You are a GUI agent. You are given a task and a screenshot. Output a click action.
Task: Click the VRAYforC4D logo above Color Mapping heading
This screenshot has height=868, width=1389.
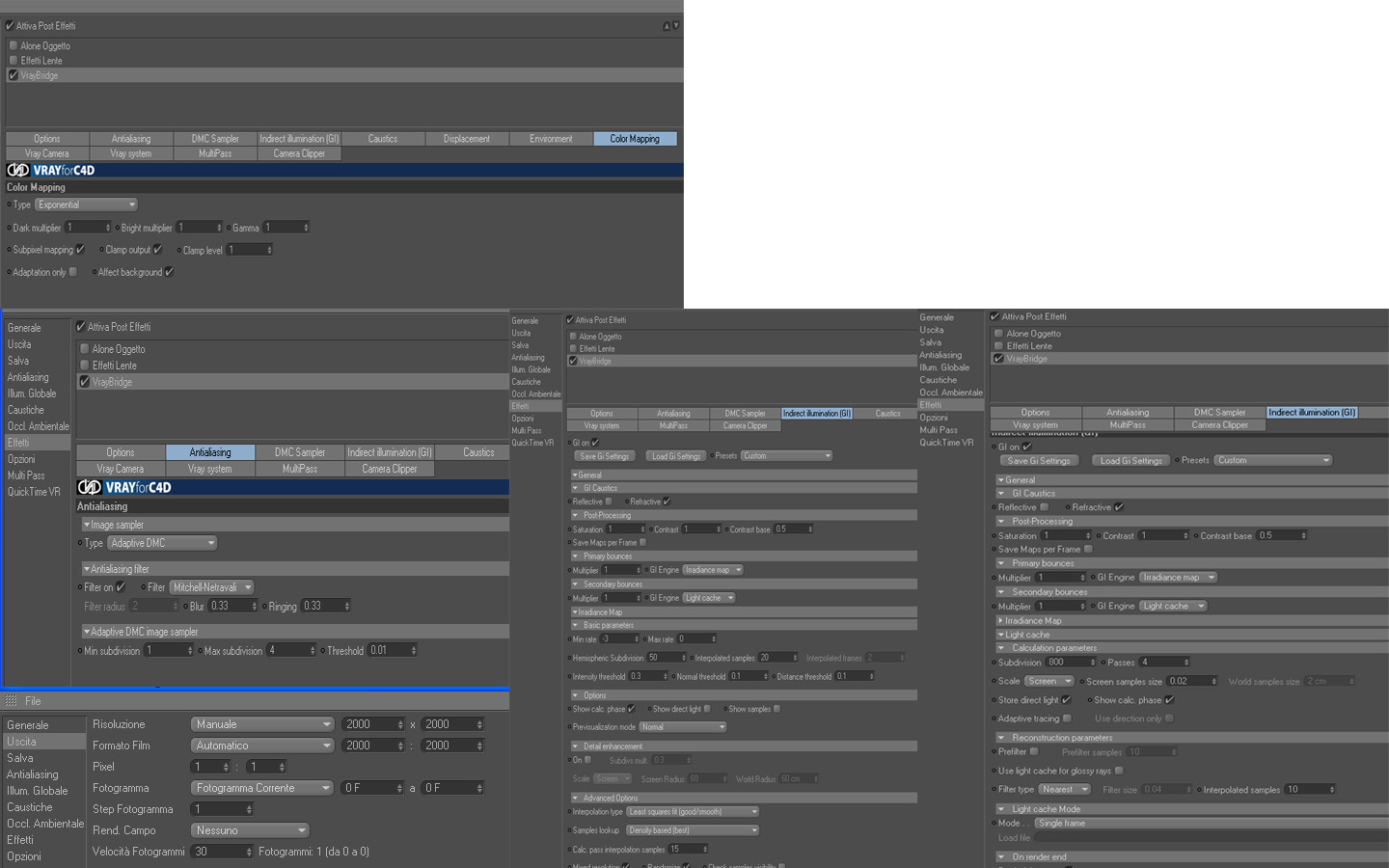pos(51,170)
